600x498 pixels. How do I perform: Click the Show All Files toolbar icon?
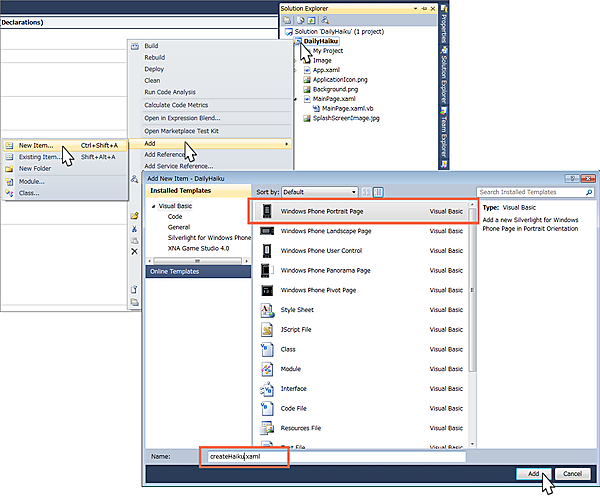pyautogui.click(x=299, y=19)
